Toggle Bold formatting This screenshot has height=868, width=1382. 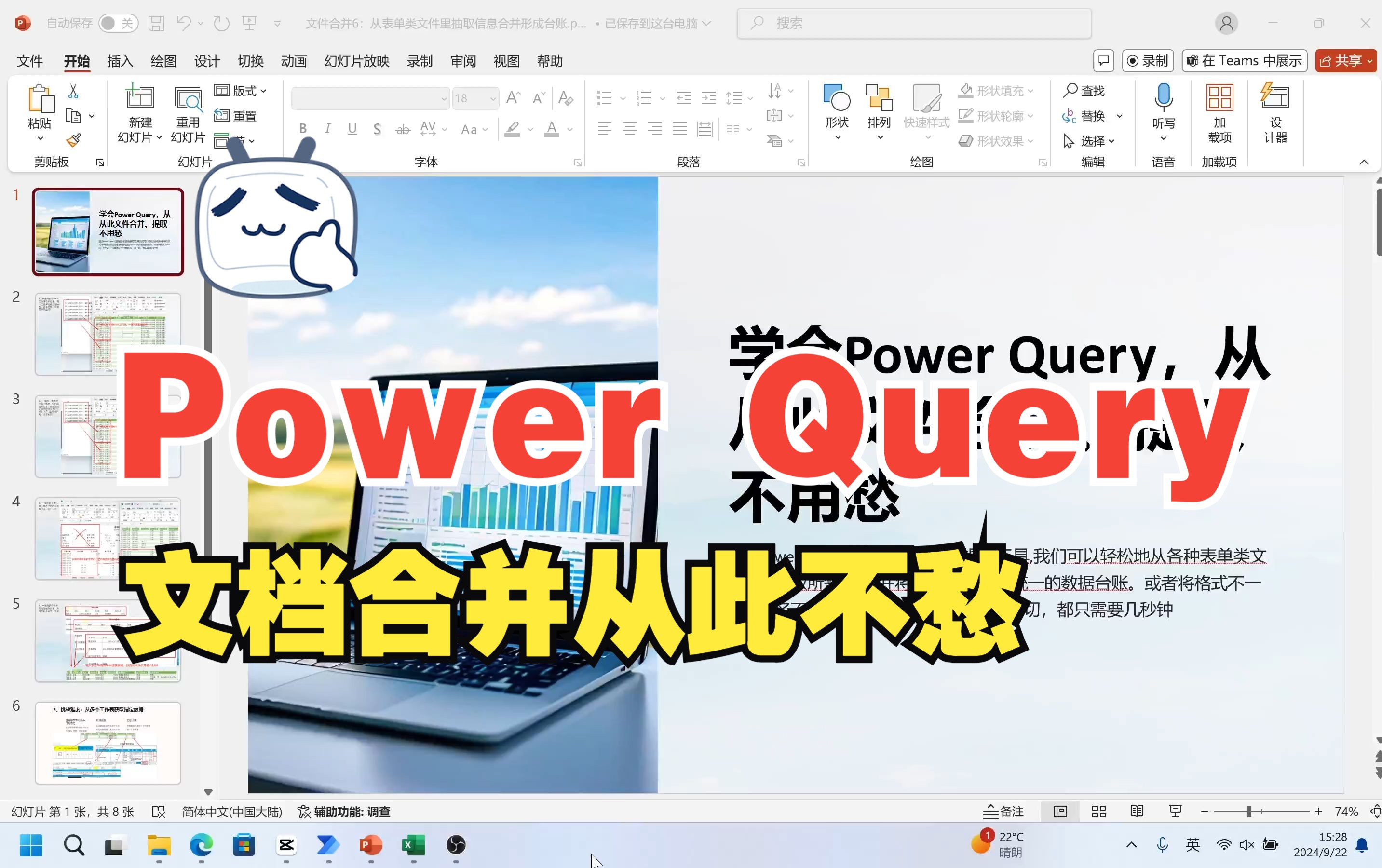coord(302,129)
